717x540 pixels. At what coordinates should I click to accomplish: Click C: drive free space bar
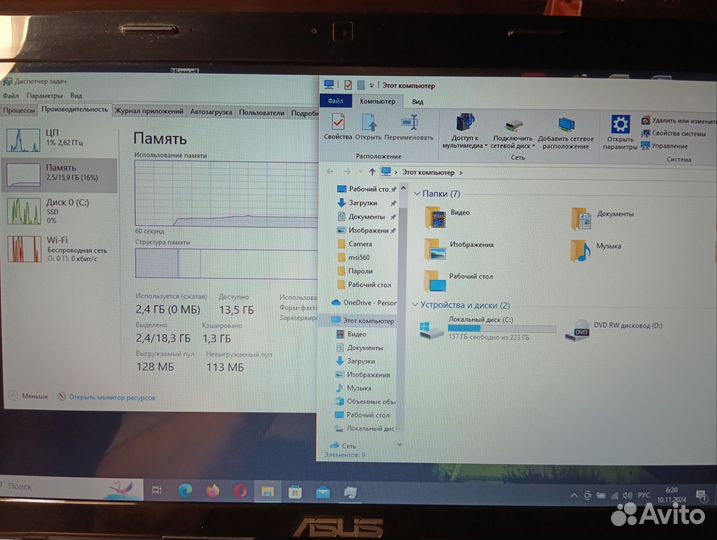tap(502, 328)
